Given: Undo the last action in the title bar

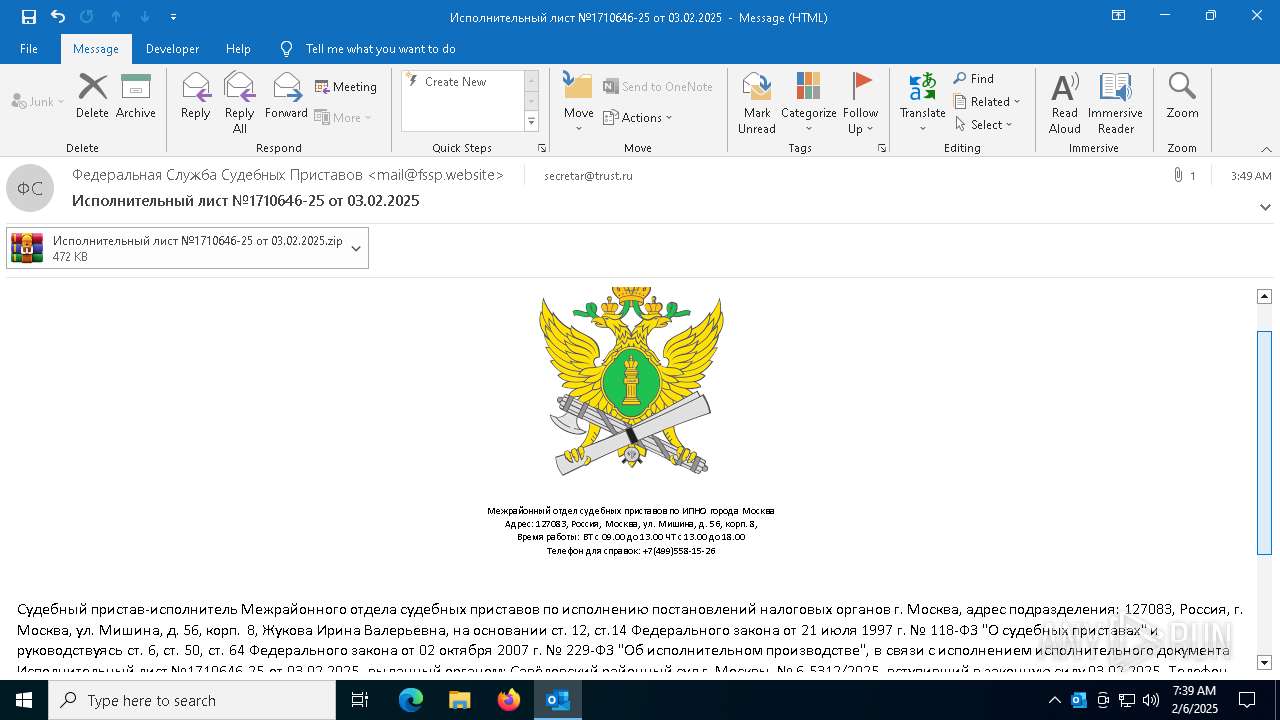Looking at the screenshot, I should pos(58,17).
